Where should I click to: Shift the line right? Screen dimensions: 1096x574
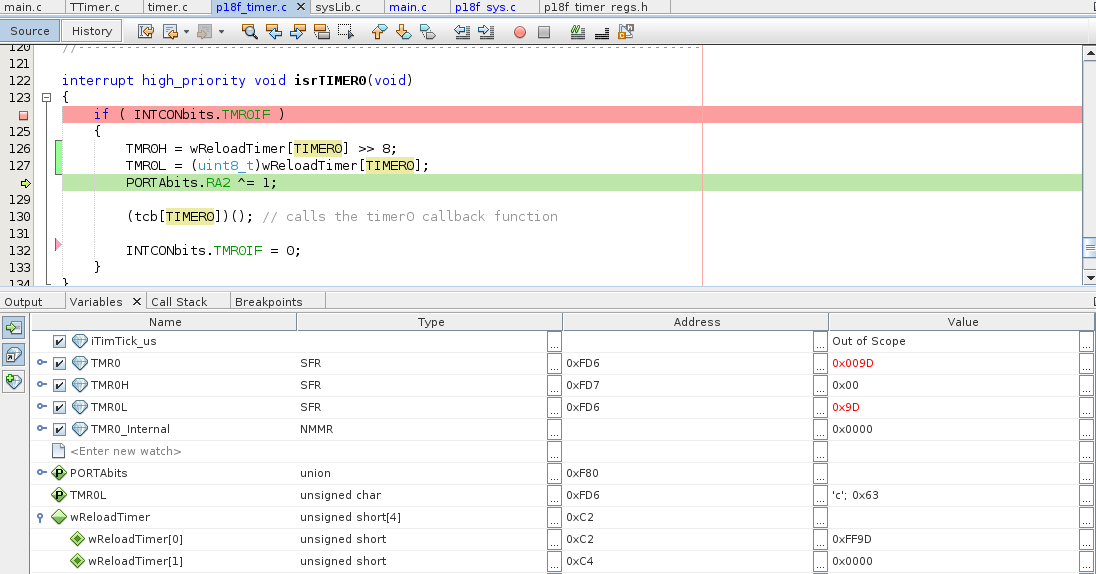[x=486, y=31]
